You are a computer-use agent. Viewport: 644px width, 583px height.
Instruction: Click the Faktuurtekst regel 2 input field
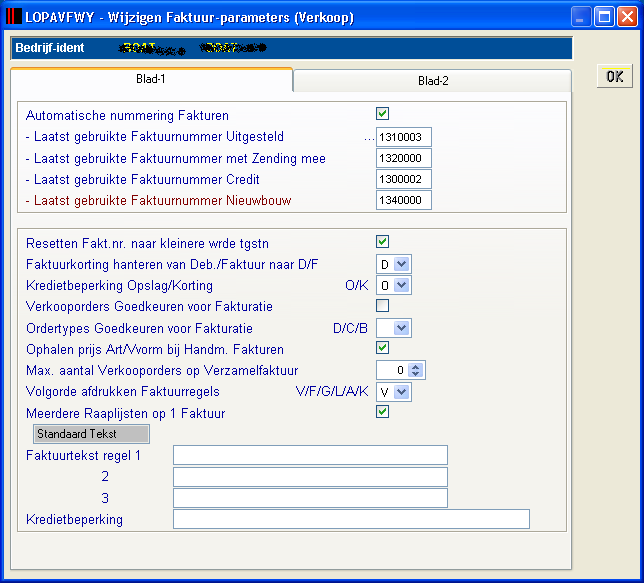pyautogui.click(x=310, y=477)
